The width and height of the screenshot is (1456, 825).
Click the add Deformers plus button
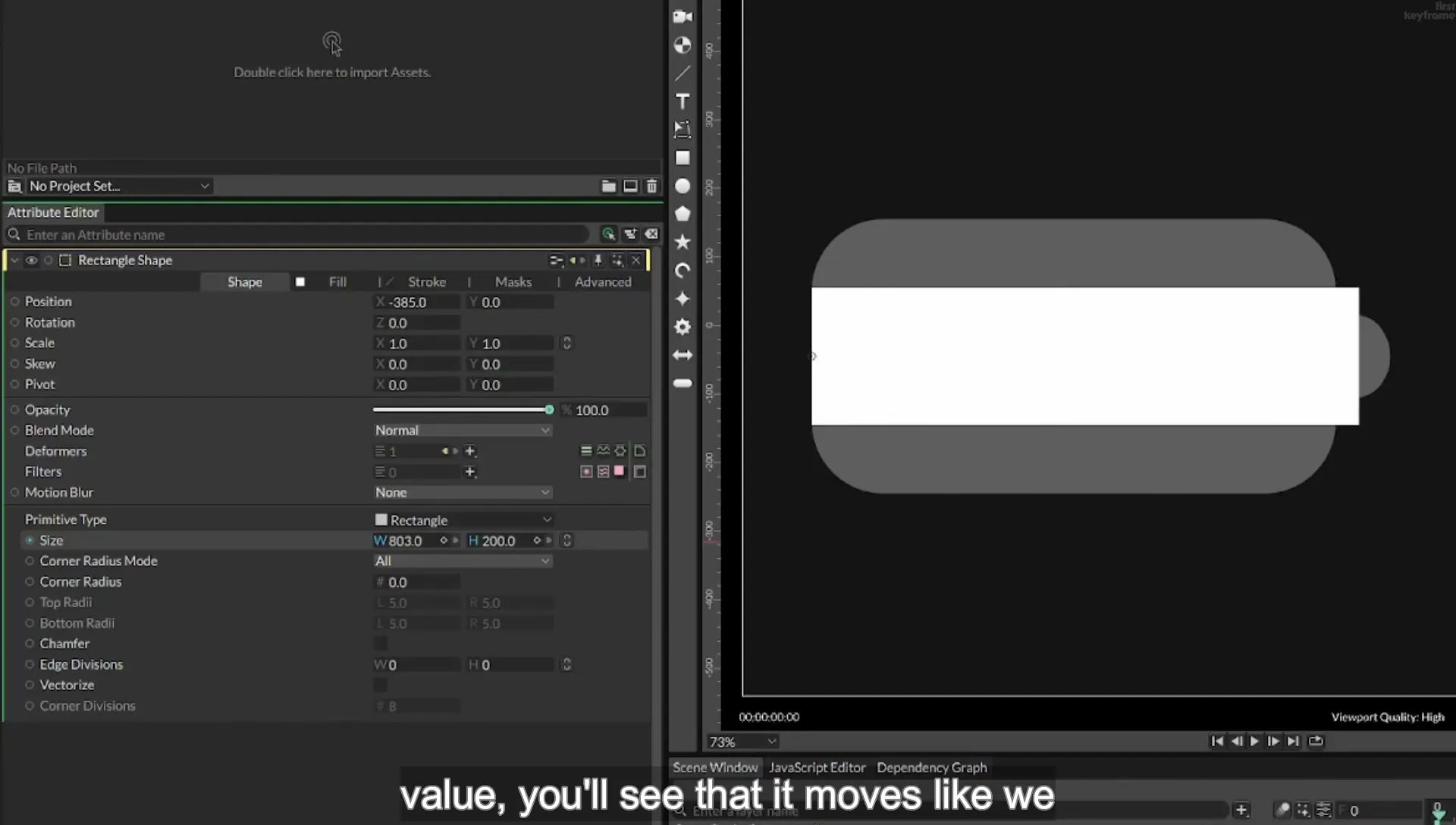point(470,451)
